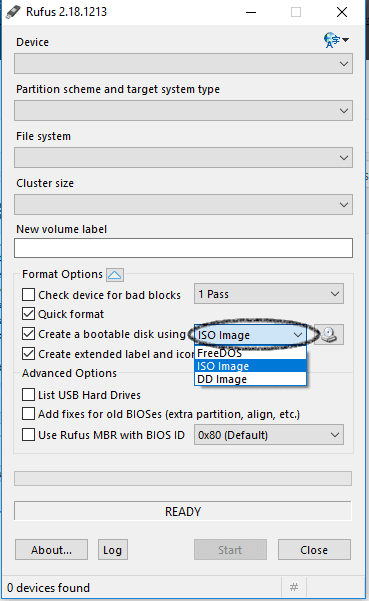Open the language selection globe icon
This screenshot has height=601, width=369.
336,40
